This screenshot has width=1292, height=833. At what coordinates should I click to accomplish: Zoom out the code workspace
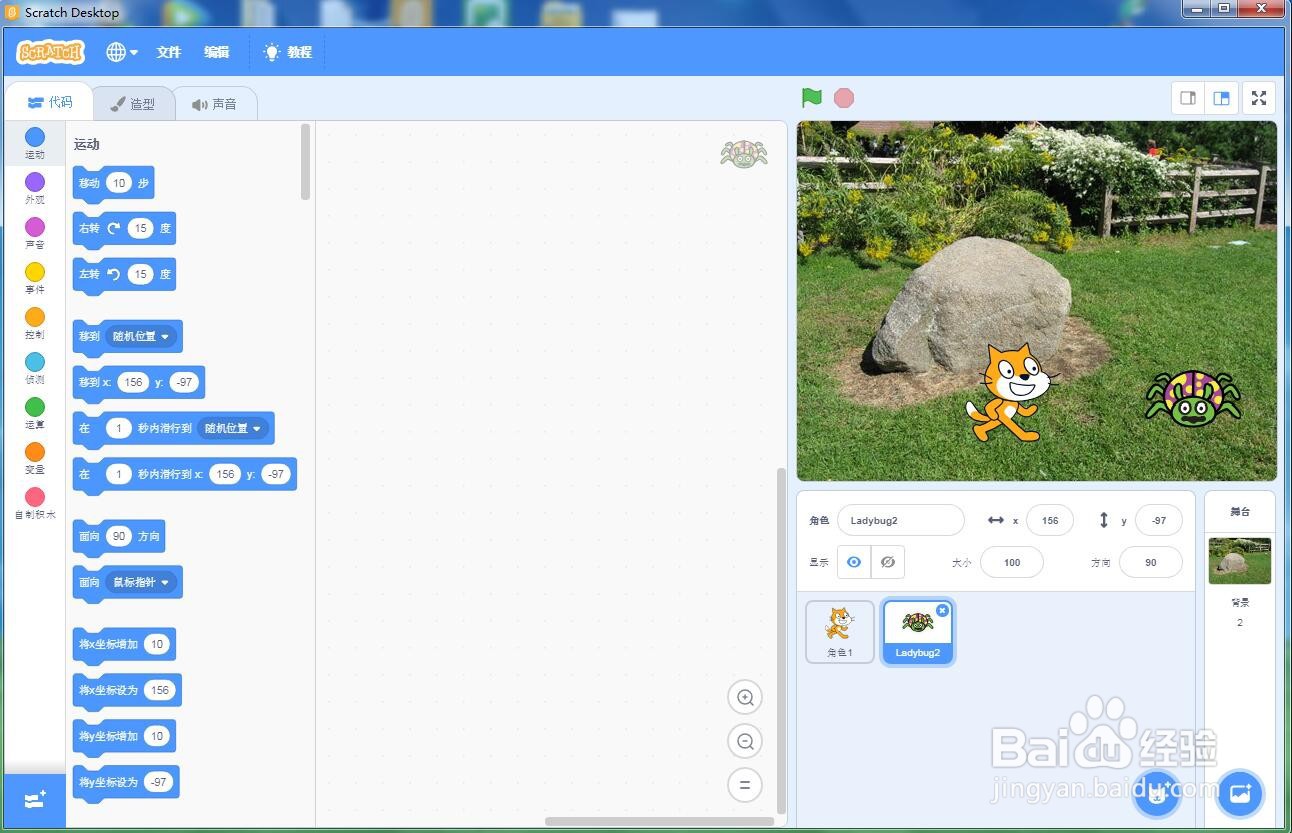point(745,741)
